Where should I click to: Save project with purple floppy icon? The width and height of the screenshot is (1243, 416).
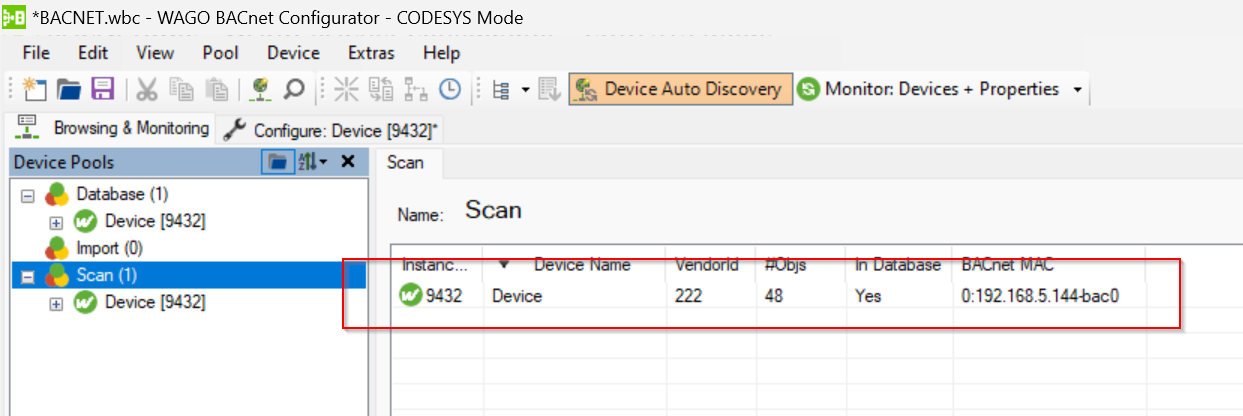pyautogui.click(x=103, y=89)
